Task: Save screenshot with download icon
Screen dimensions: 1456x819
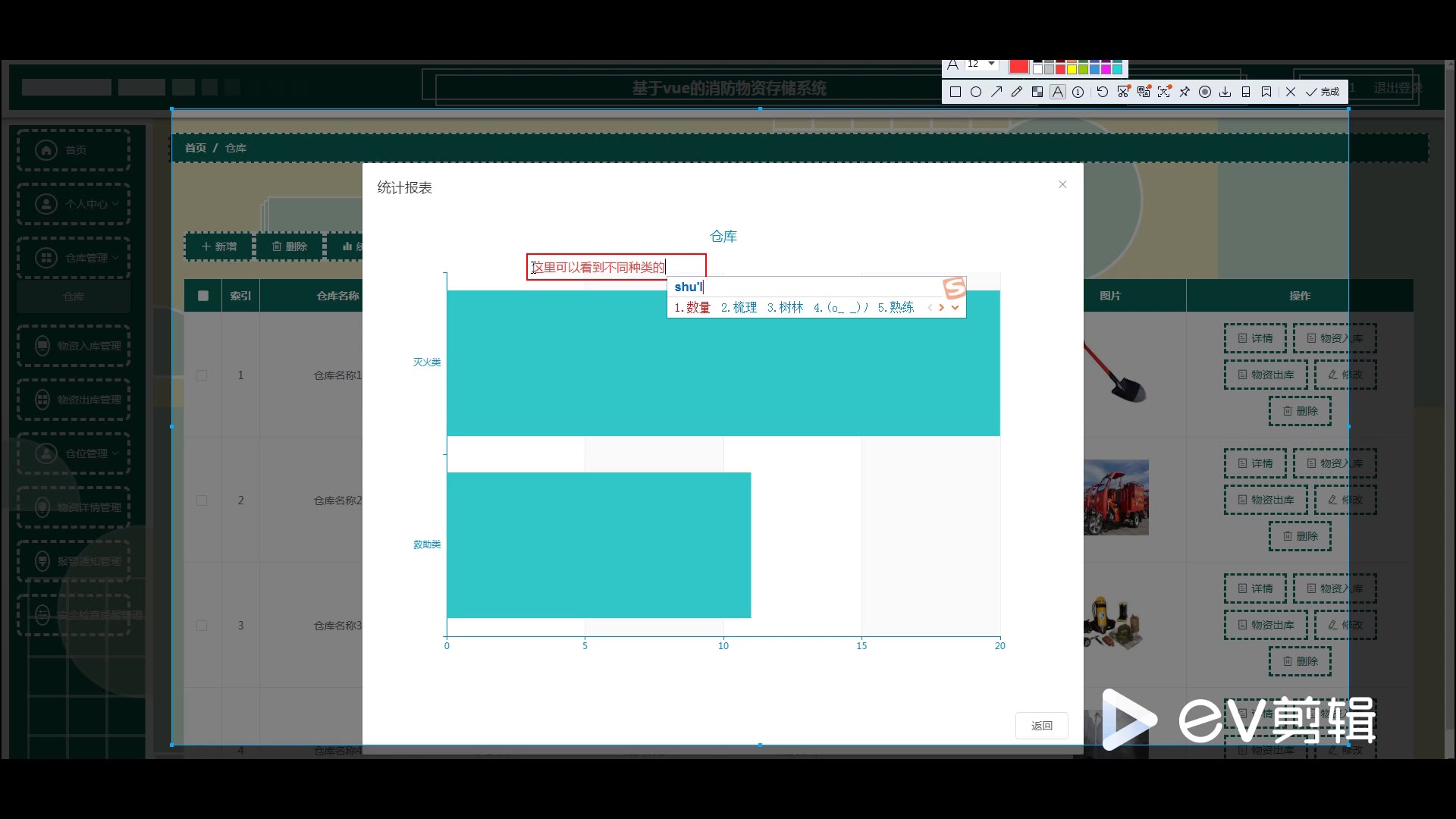Action: pyautogui.click(x=1225, y=92)
